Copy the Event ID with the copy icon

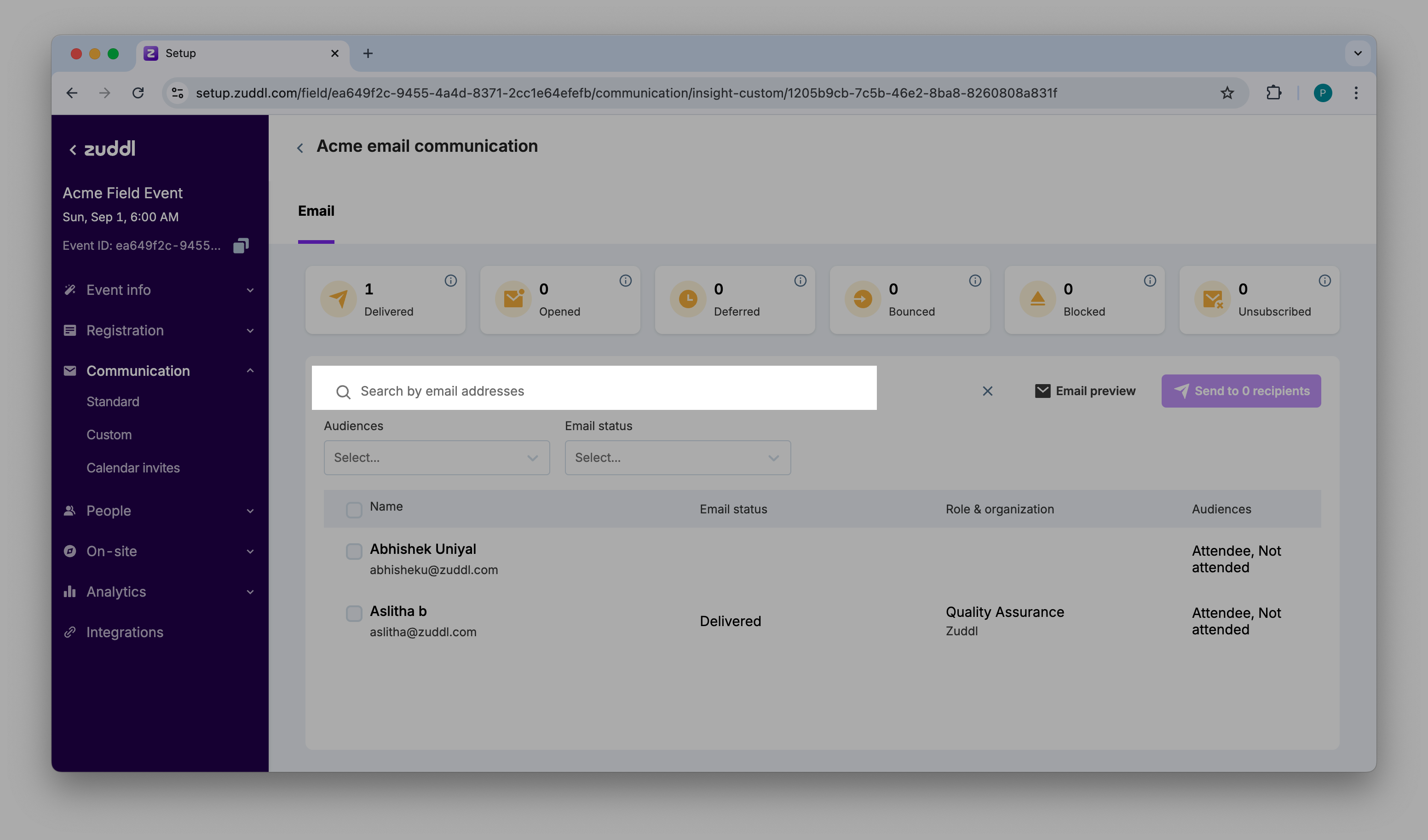(x=241, y=246)
